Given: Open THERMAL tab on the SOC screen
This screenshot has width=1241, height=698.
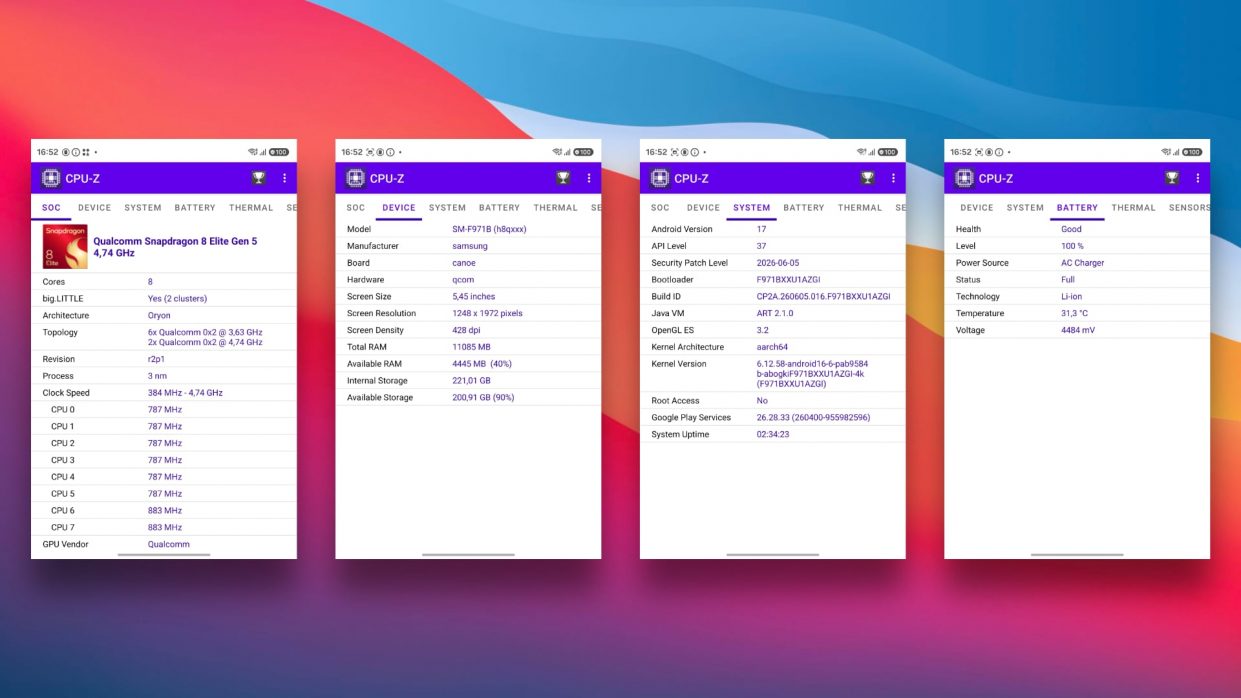Looking at the screenshot, I should [x=251, y=208].
